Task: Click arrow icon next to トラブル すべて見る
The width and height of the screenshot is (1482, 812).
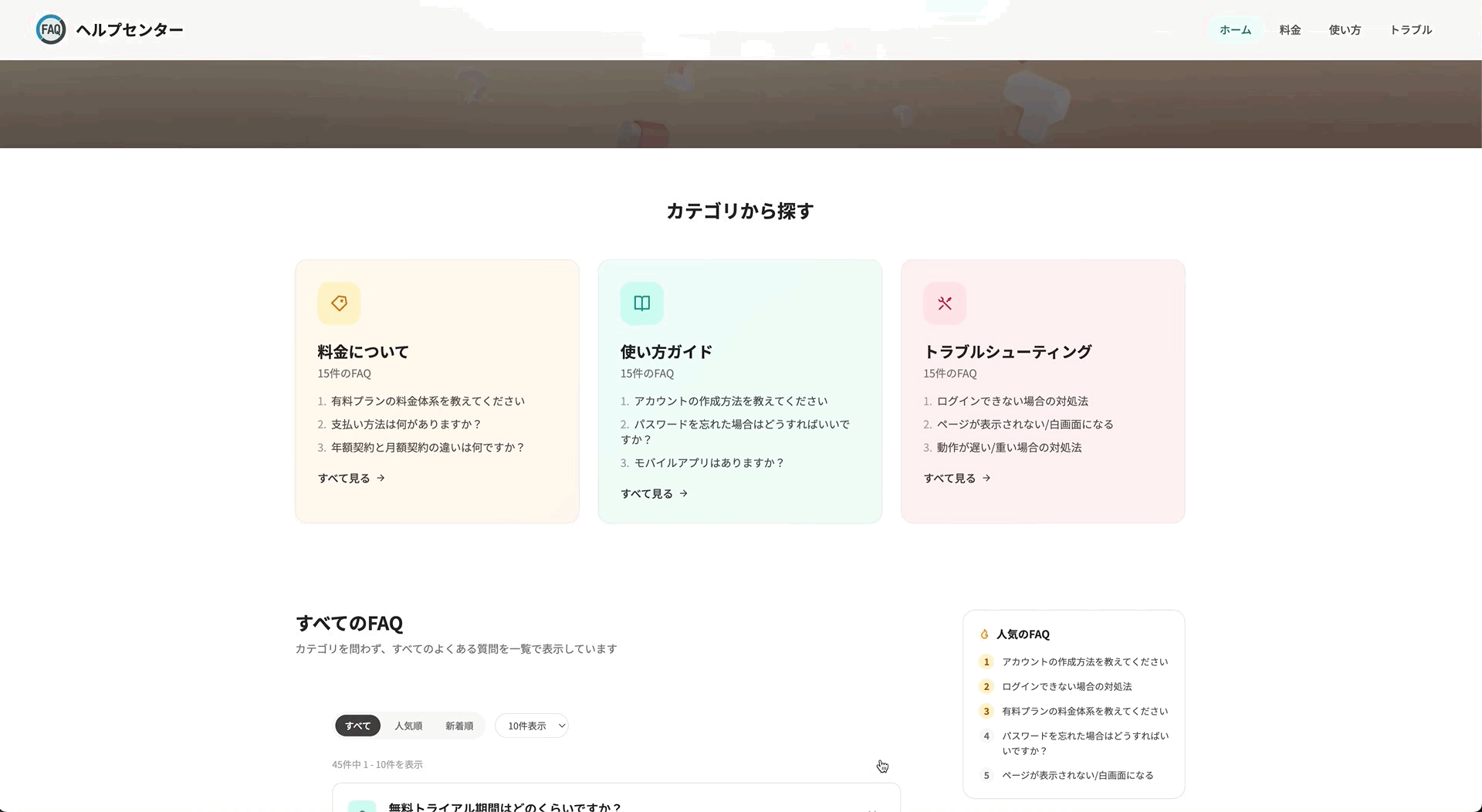Action: [x=986, y=478]
